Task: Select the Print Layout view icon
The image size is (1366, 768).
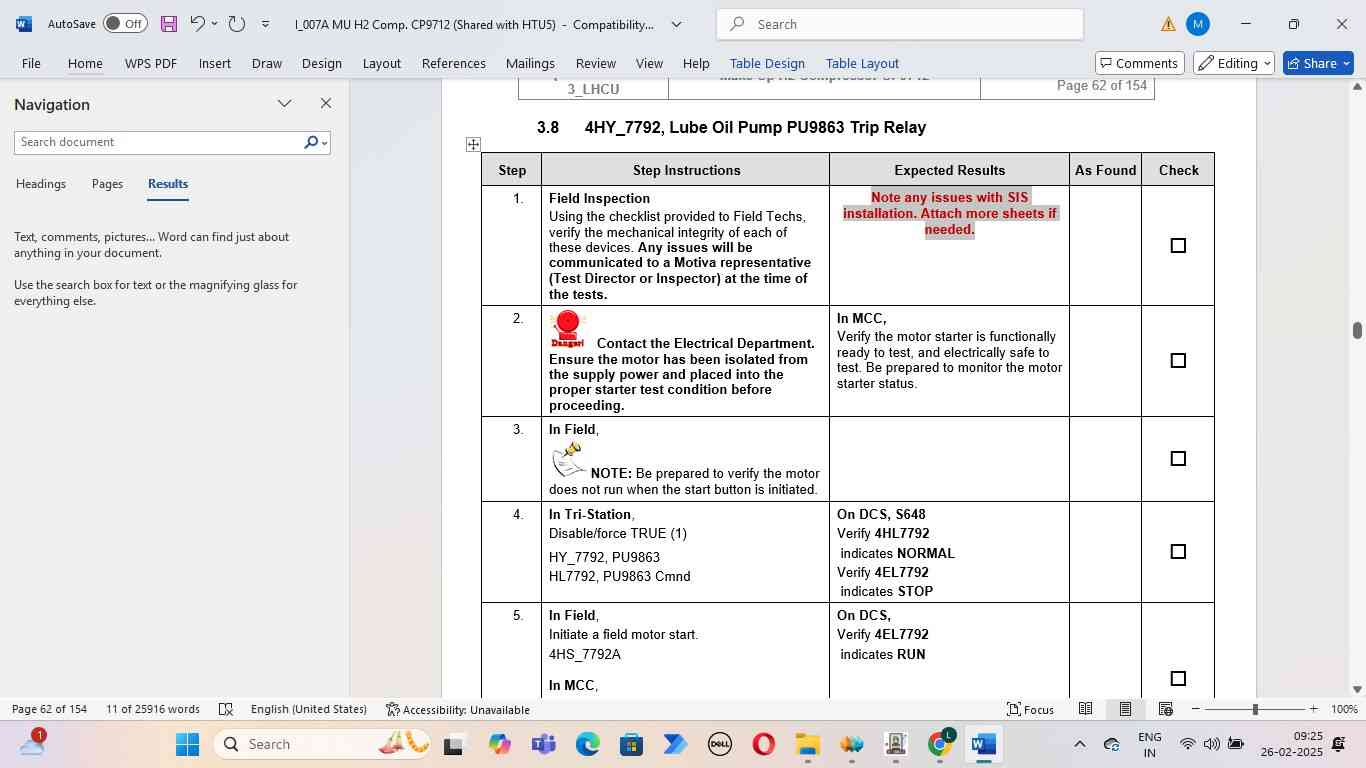Action: [1125, 709]
